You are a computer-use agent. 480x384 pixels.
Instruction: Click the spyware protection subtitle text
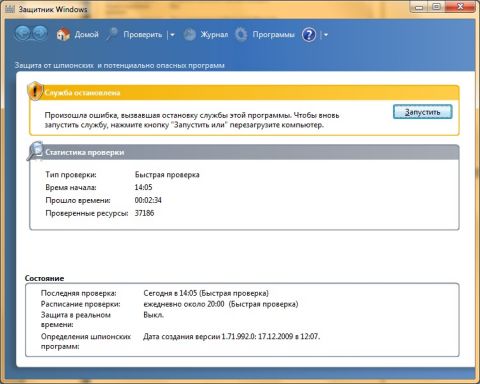coord(120,66)
